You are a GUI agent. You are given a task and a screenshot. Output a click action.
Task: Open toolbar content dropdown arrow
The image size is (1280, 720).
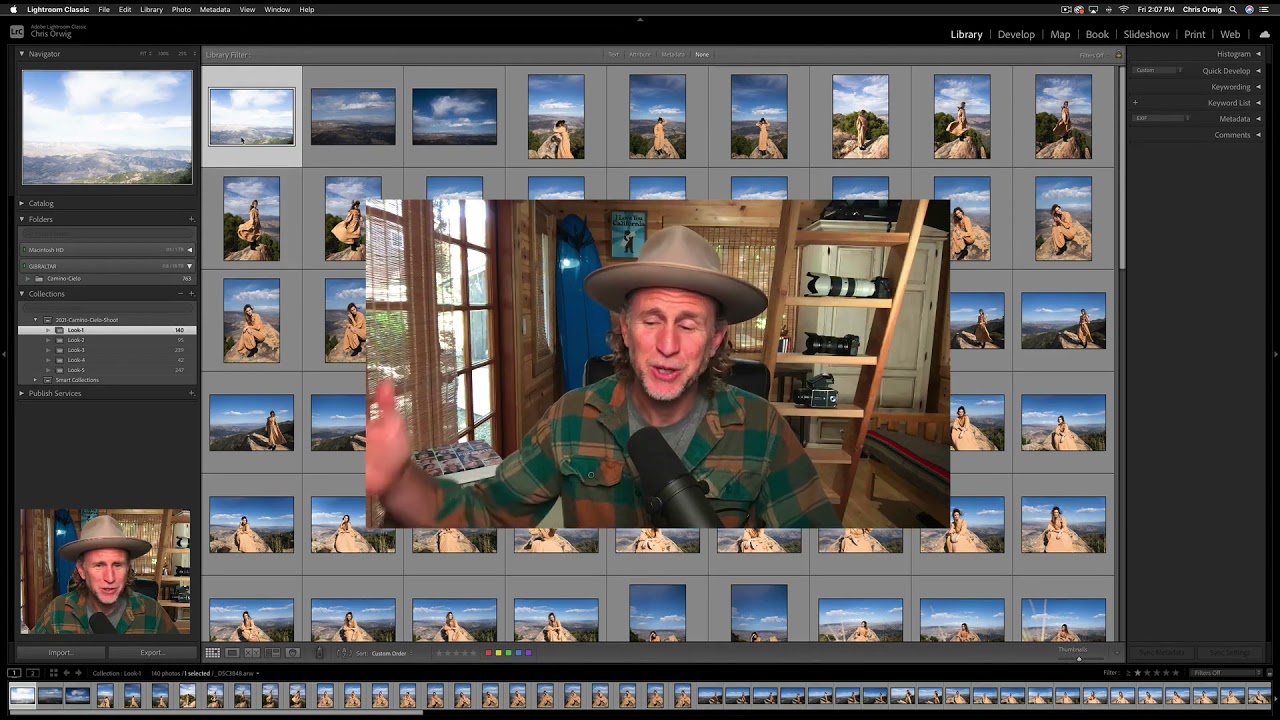coord(1118,653)
